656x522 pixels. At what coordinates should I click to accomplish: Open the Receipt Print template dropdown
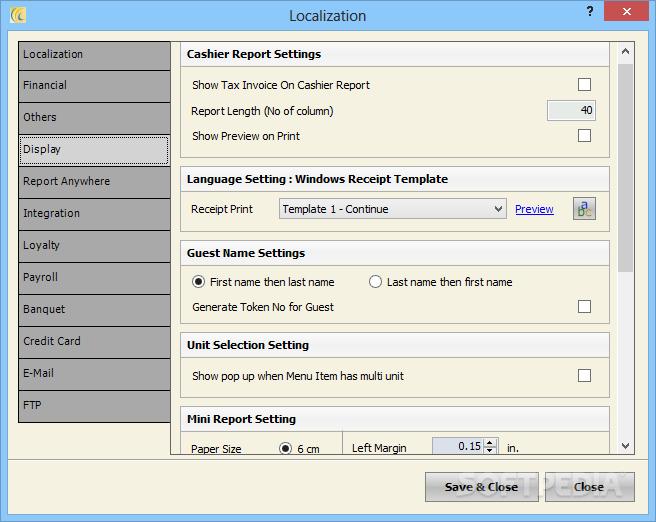(392, 209)
